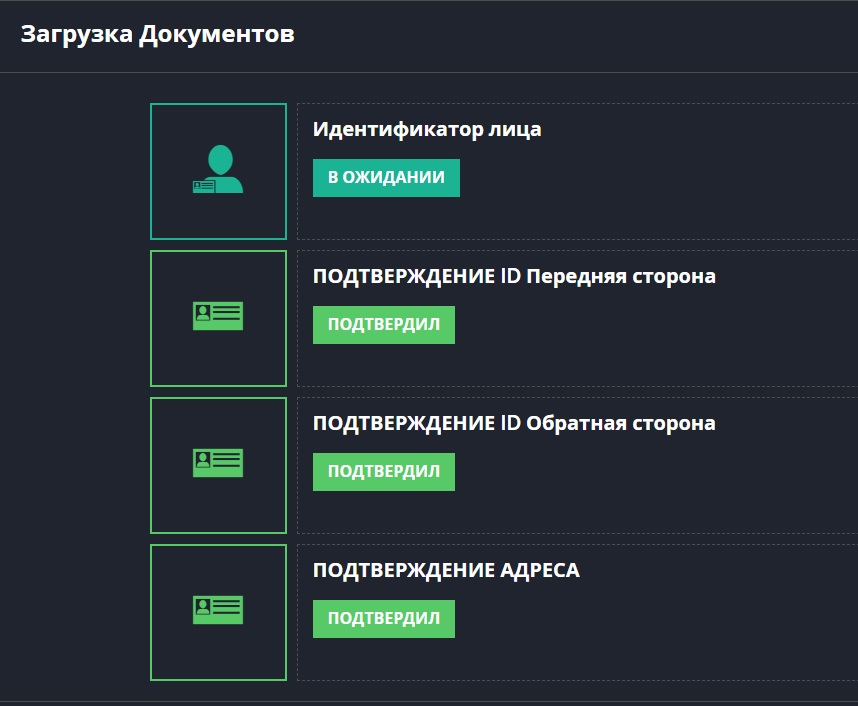Click the ID card icon for Обратная сторона
This screenshot has width=858, height=706.
point(218,464)
